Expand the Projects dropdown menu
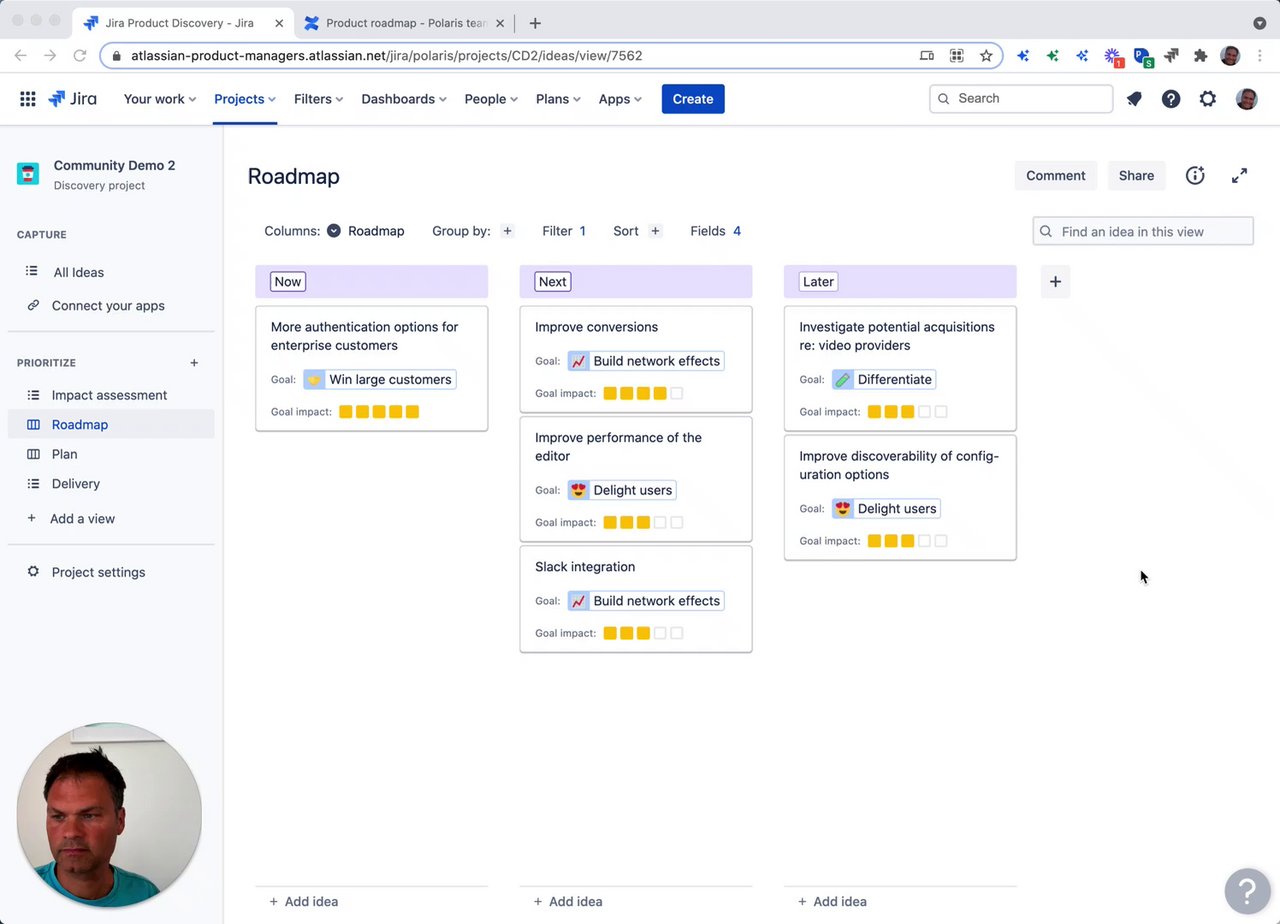Viewport: 1280px width, 924px height. click(x=244, y=99)
